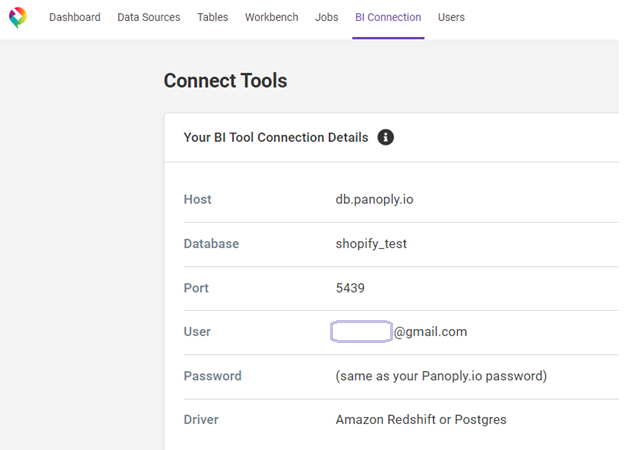Open the Users tab
This screenshot has width=624, height=450.
(x=451, y=18)
